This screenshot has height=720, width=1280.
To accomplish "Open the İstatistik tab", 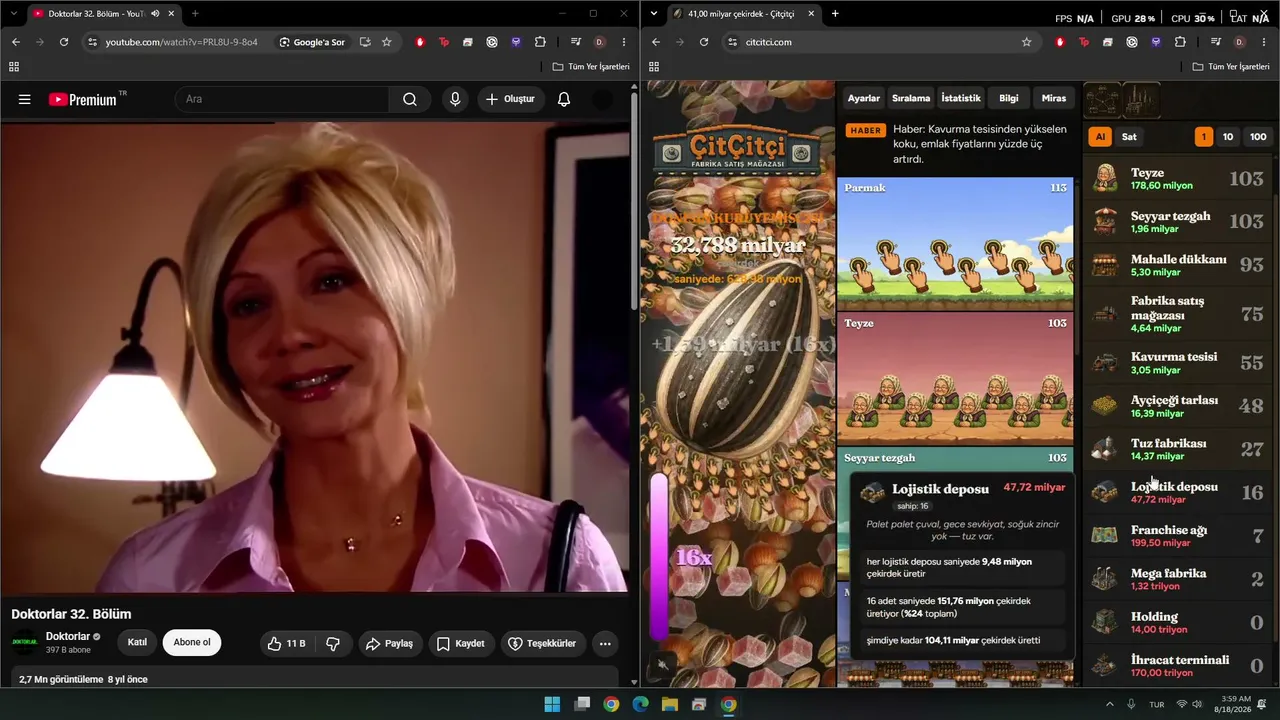I will point(961,98).
